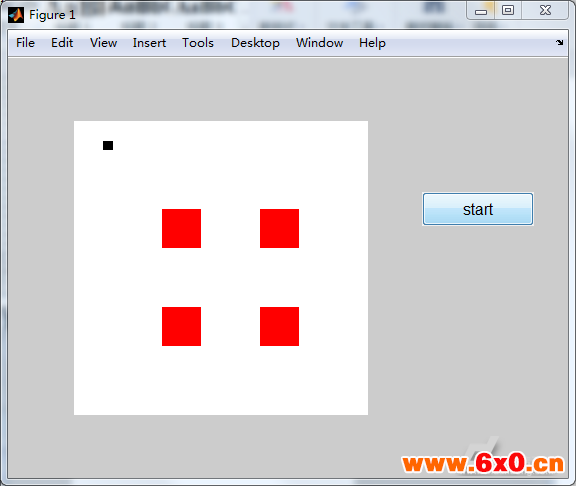
Task: Open the Window menu
Action: coord(320,43)
